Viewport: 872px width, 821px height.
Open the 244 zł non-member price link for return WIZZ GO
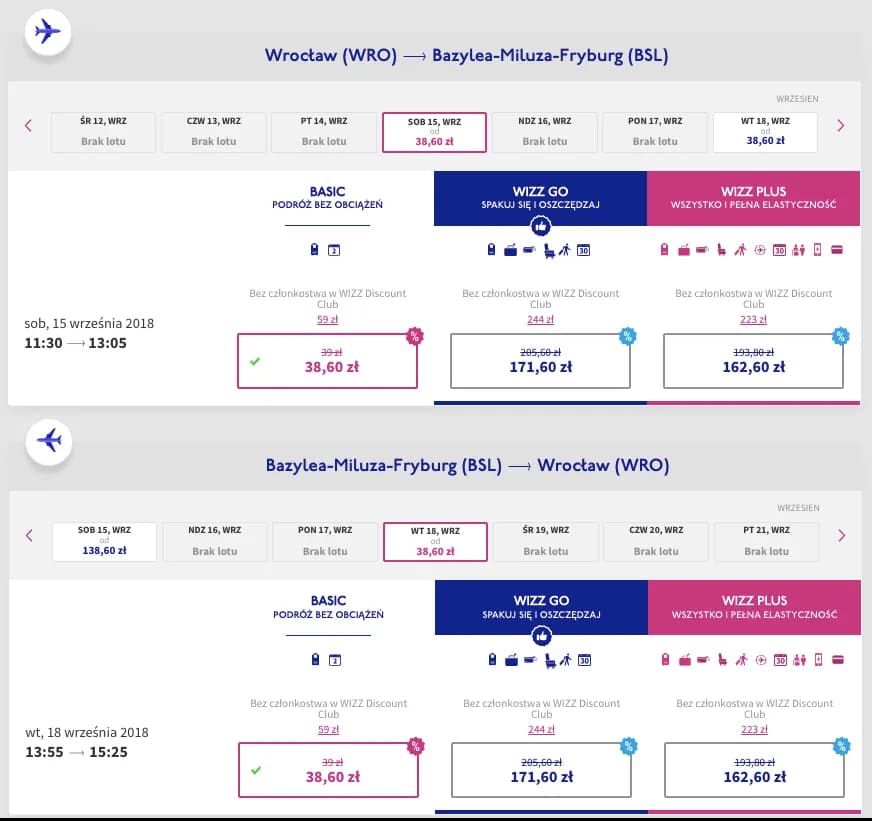pyautogui.click(x=540, y=729)
